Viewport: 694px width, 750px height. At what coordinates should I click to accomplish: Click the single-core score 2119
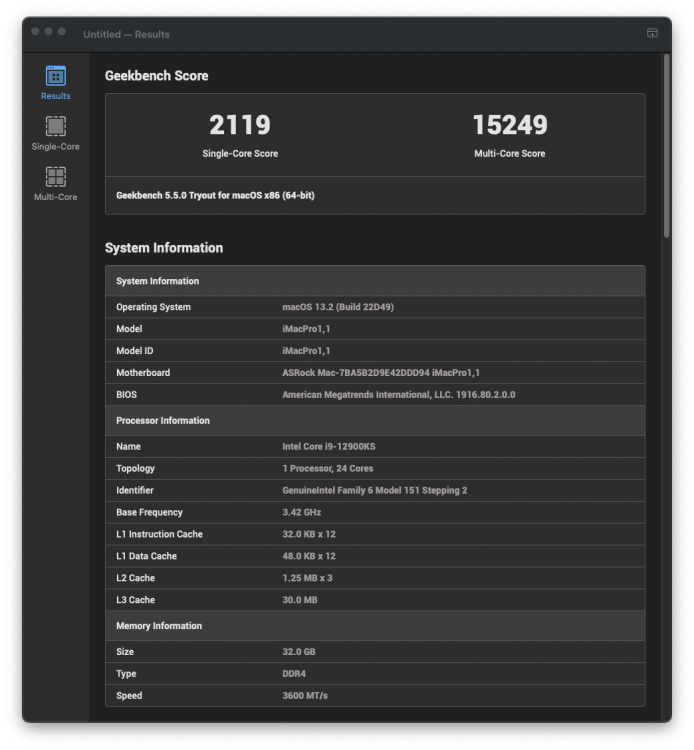point(240,125)
